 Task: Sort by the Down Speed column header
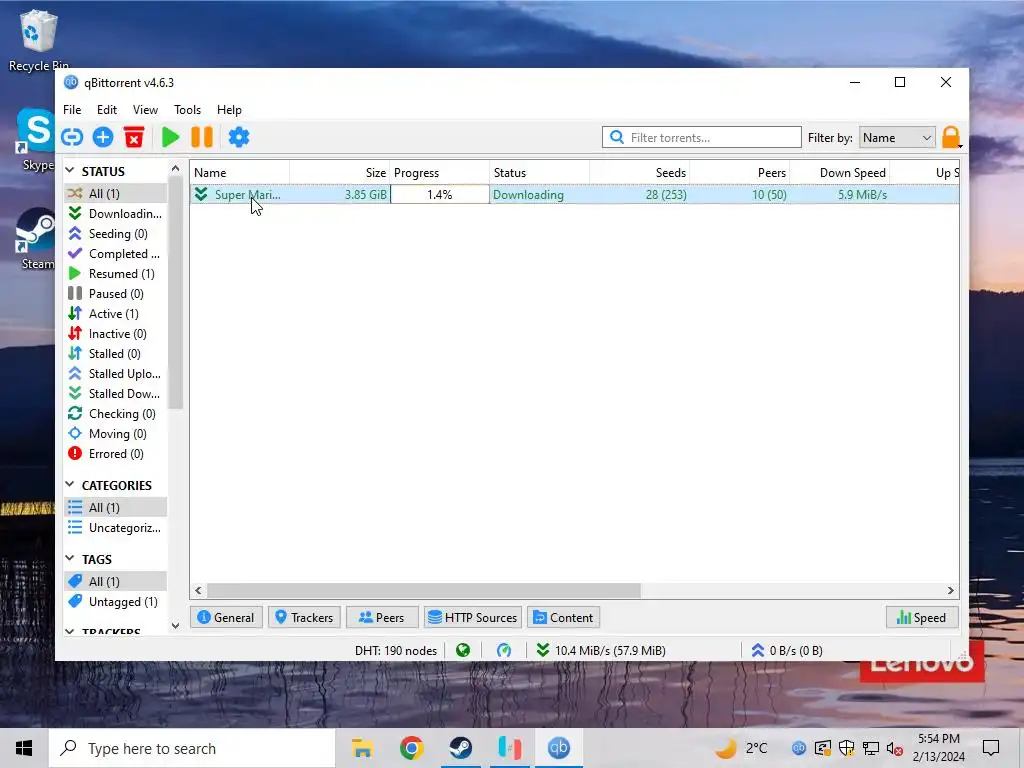click(840, 173)
